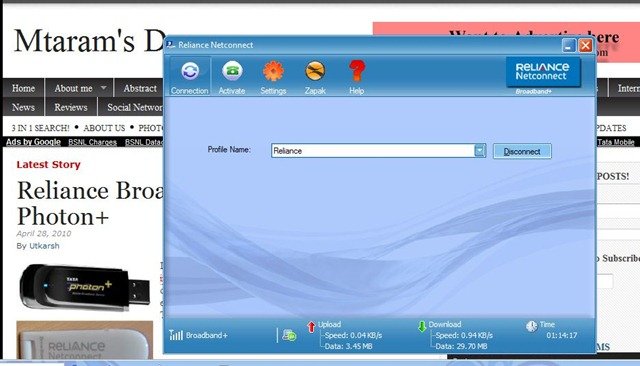Click the green Download arrow icon

[x=422, y=326]
